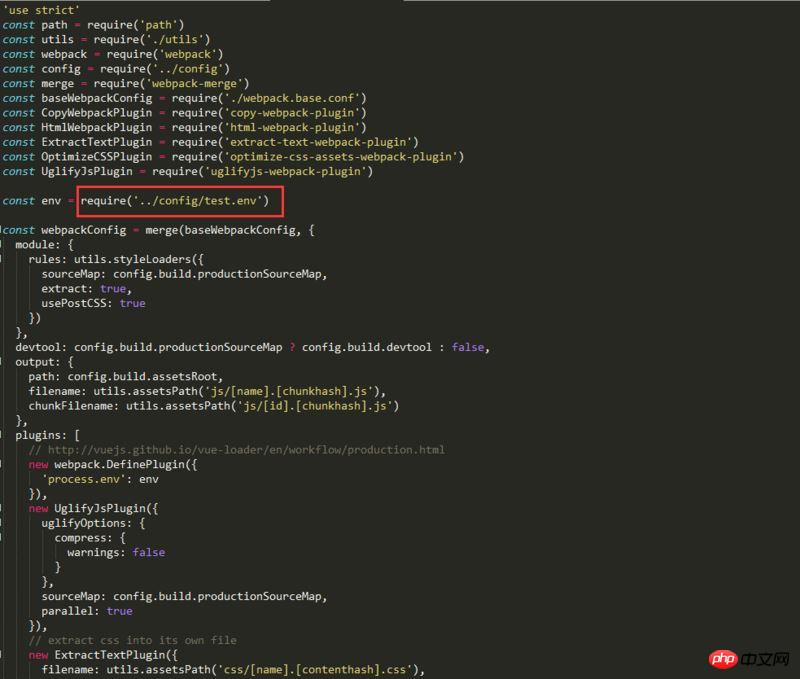
Task: Click the "uglifyOptions: {" key
Action: pos(93,523)
